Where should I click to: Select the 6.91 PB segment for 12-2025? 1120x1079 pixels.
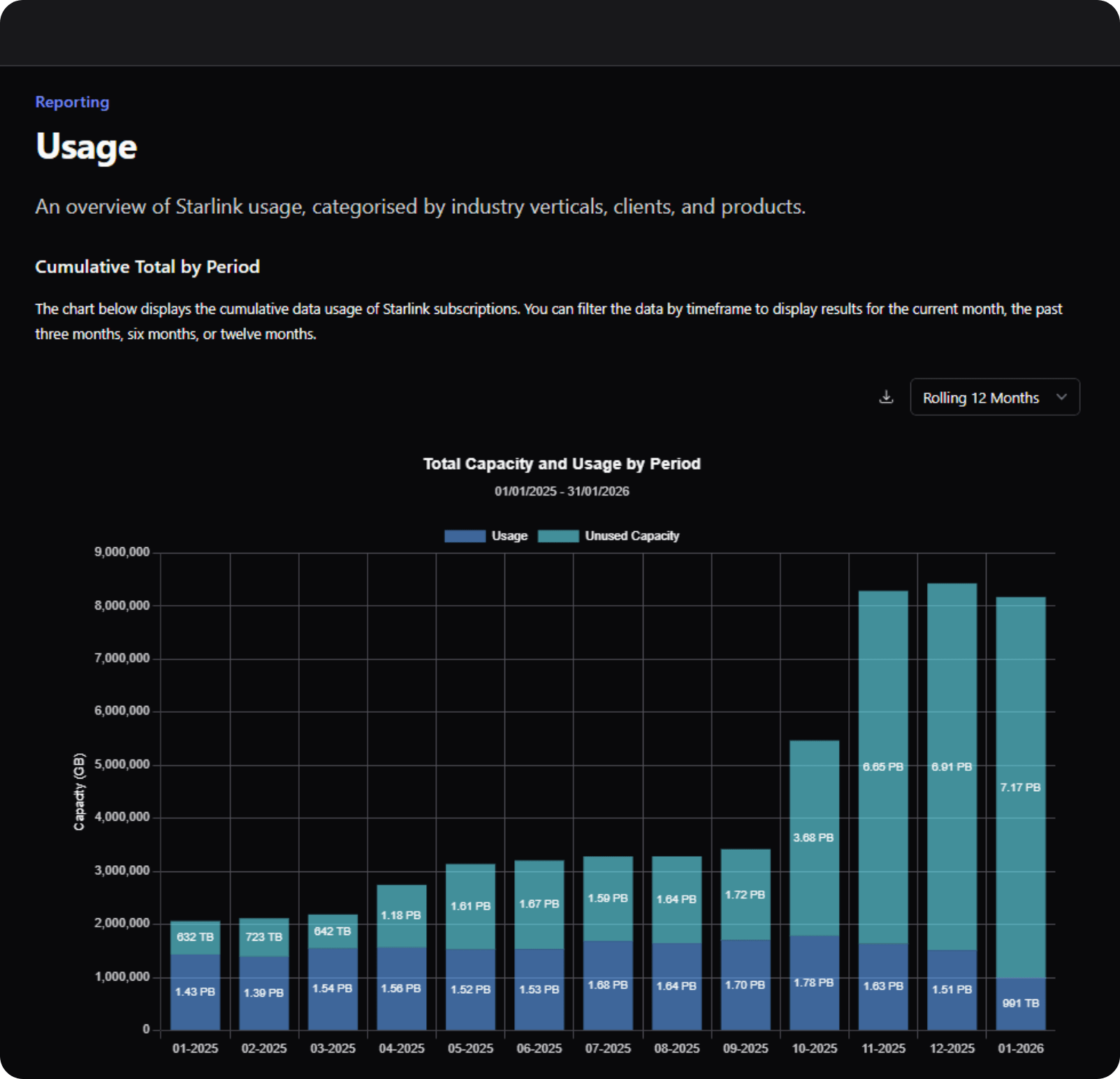(x=952, y=767)
